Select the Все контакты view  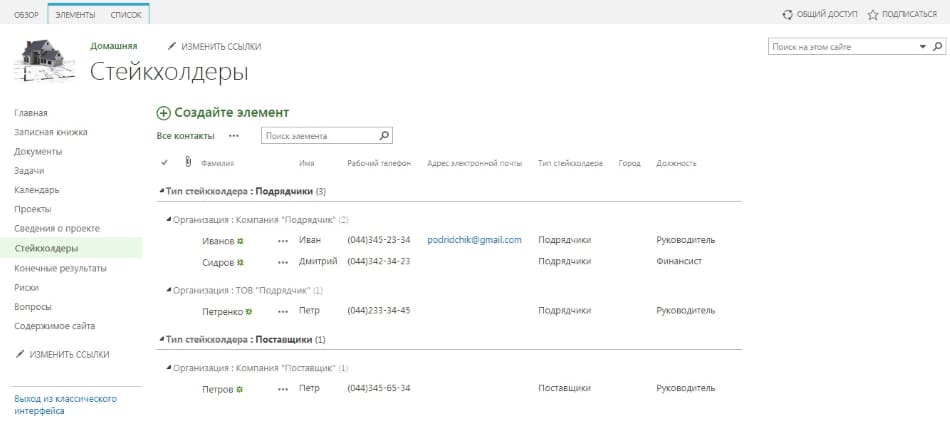click(185, 136)
